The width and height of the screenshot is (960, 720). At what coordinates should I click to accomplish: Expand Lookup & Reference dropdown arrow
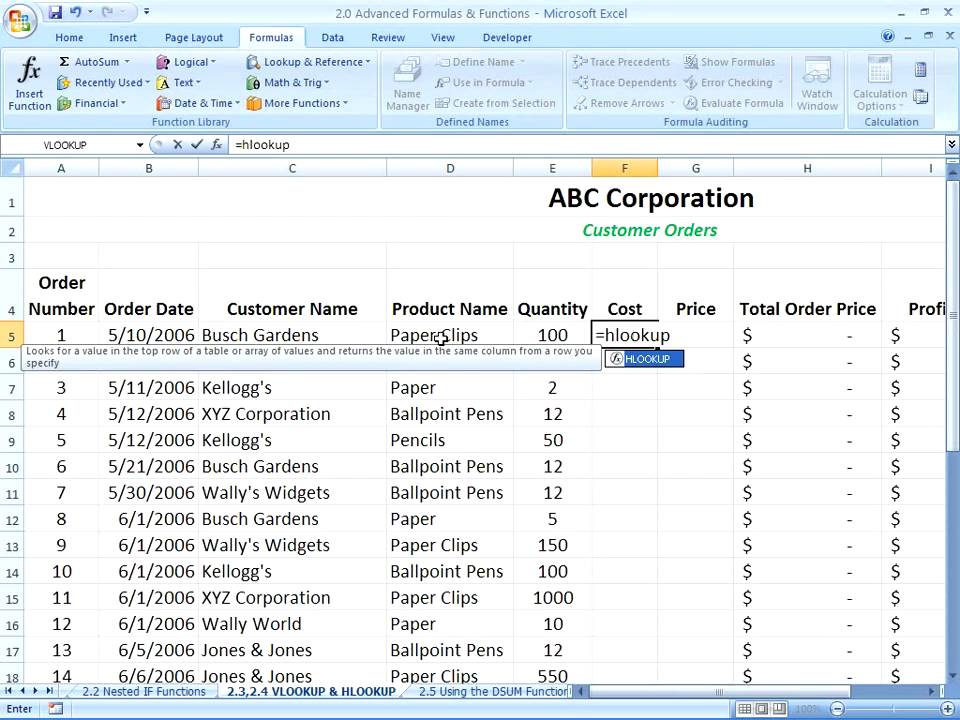tap(368, 62)
